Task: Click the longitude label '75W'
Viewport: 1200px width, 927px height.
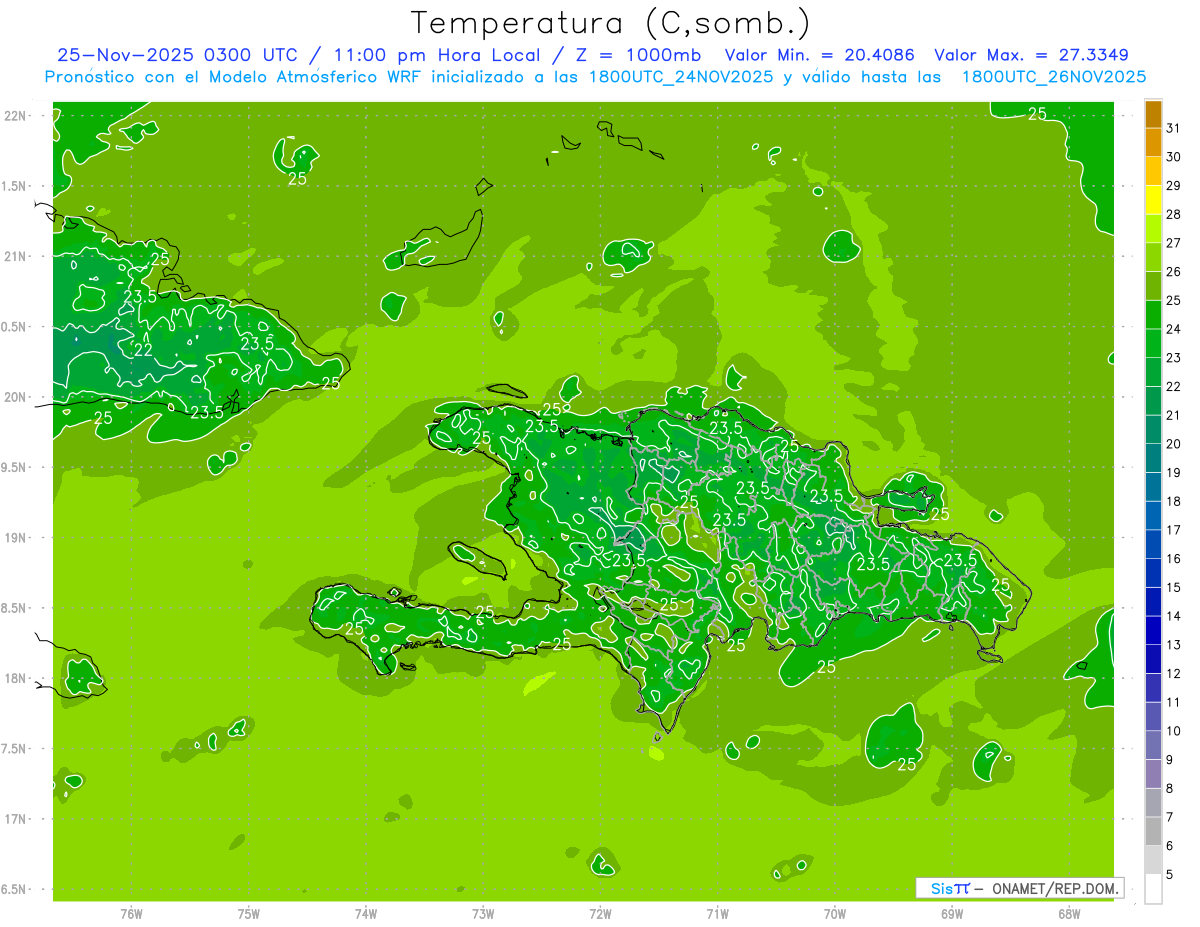Action: (249, 914)
